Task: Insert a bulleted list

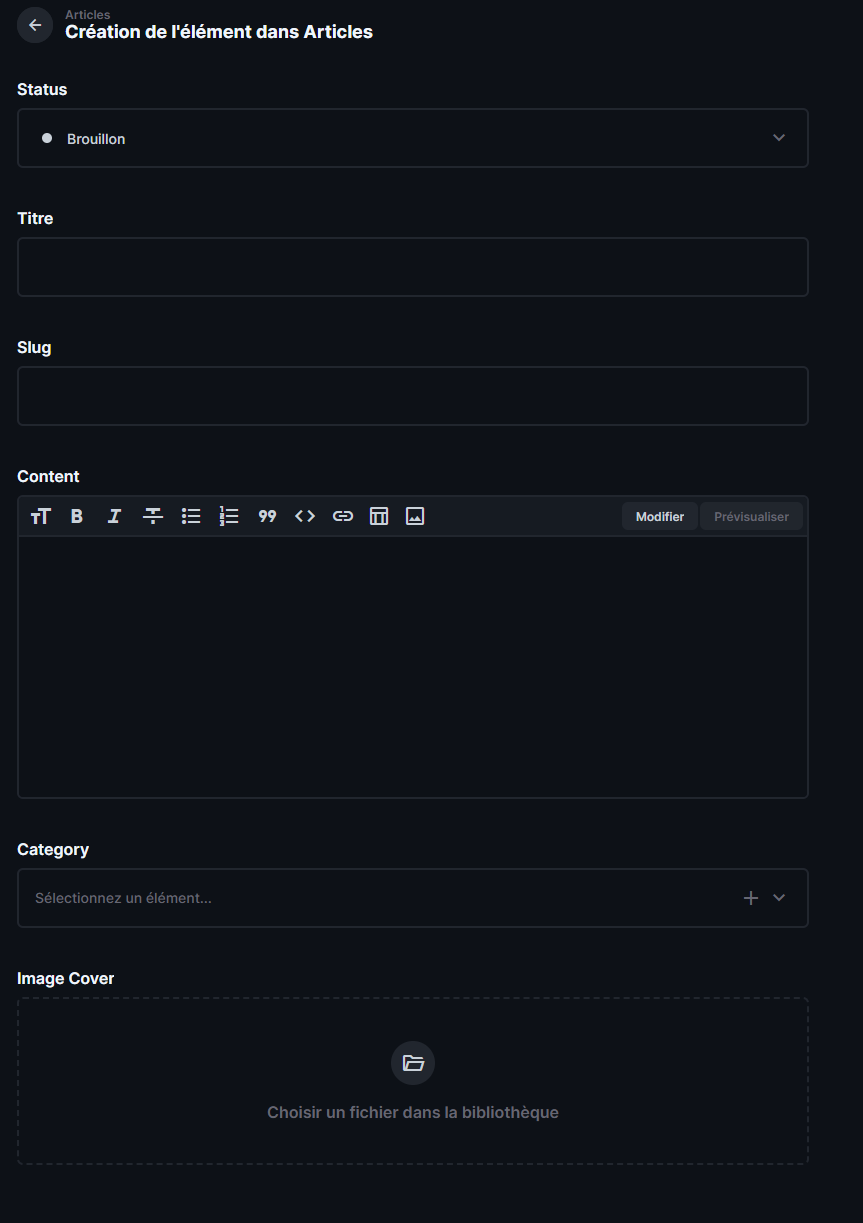Action: 191,516
